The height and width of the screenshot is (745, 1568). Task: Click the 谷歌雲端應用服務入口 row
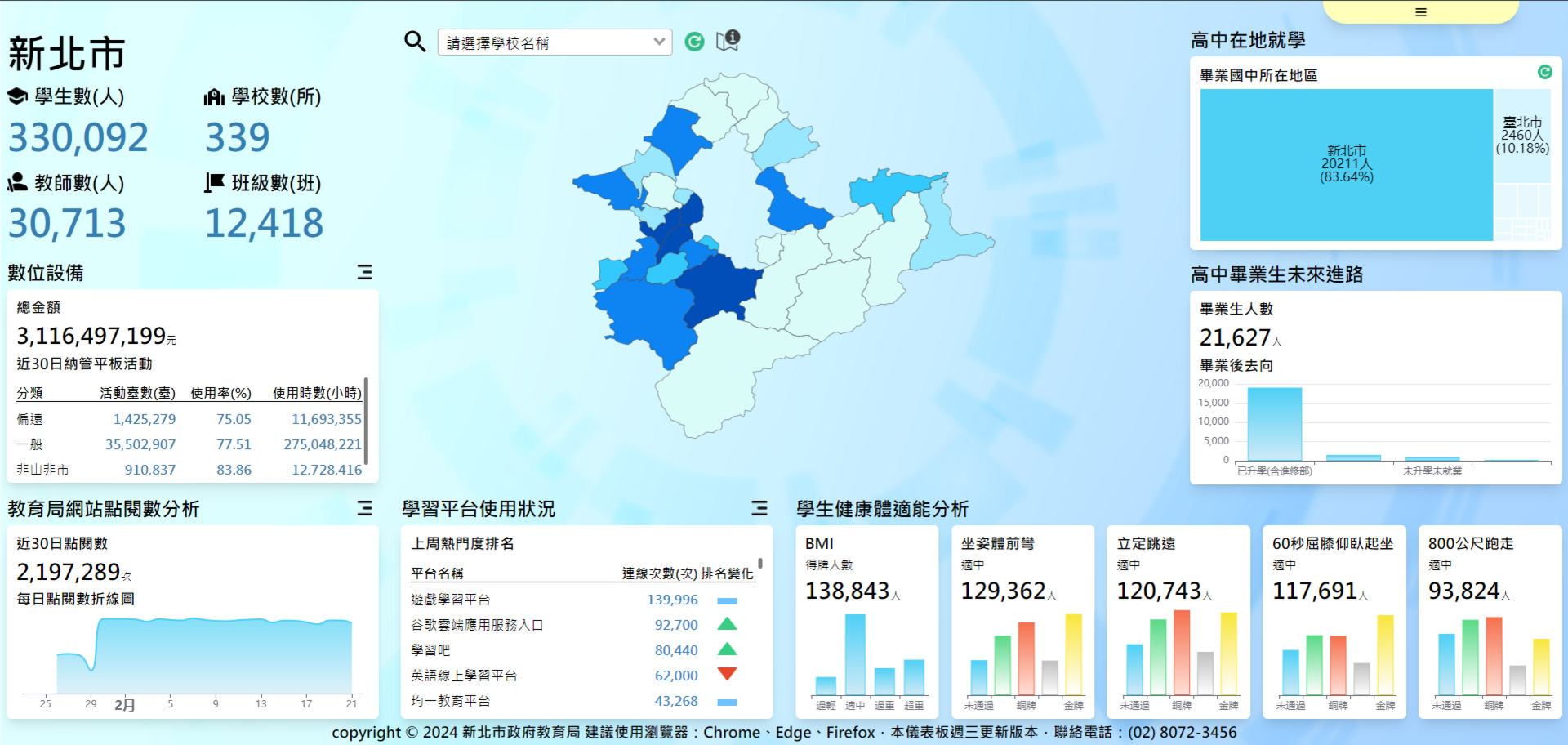click(x=477, y=625)
